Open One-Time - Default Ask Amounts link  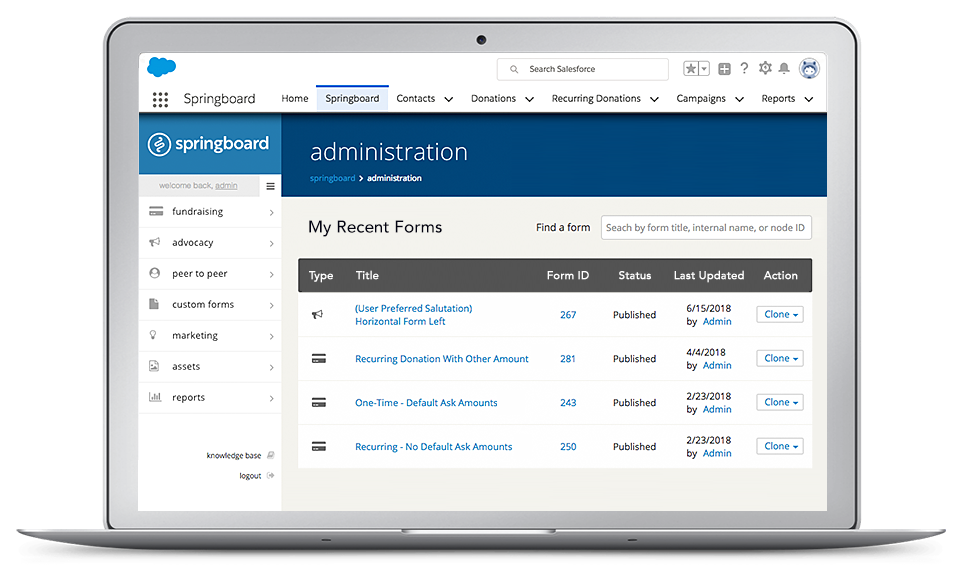(426, 403)
